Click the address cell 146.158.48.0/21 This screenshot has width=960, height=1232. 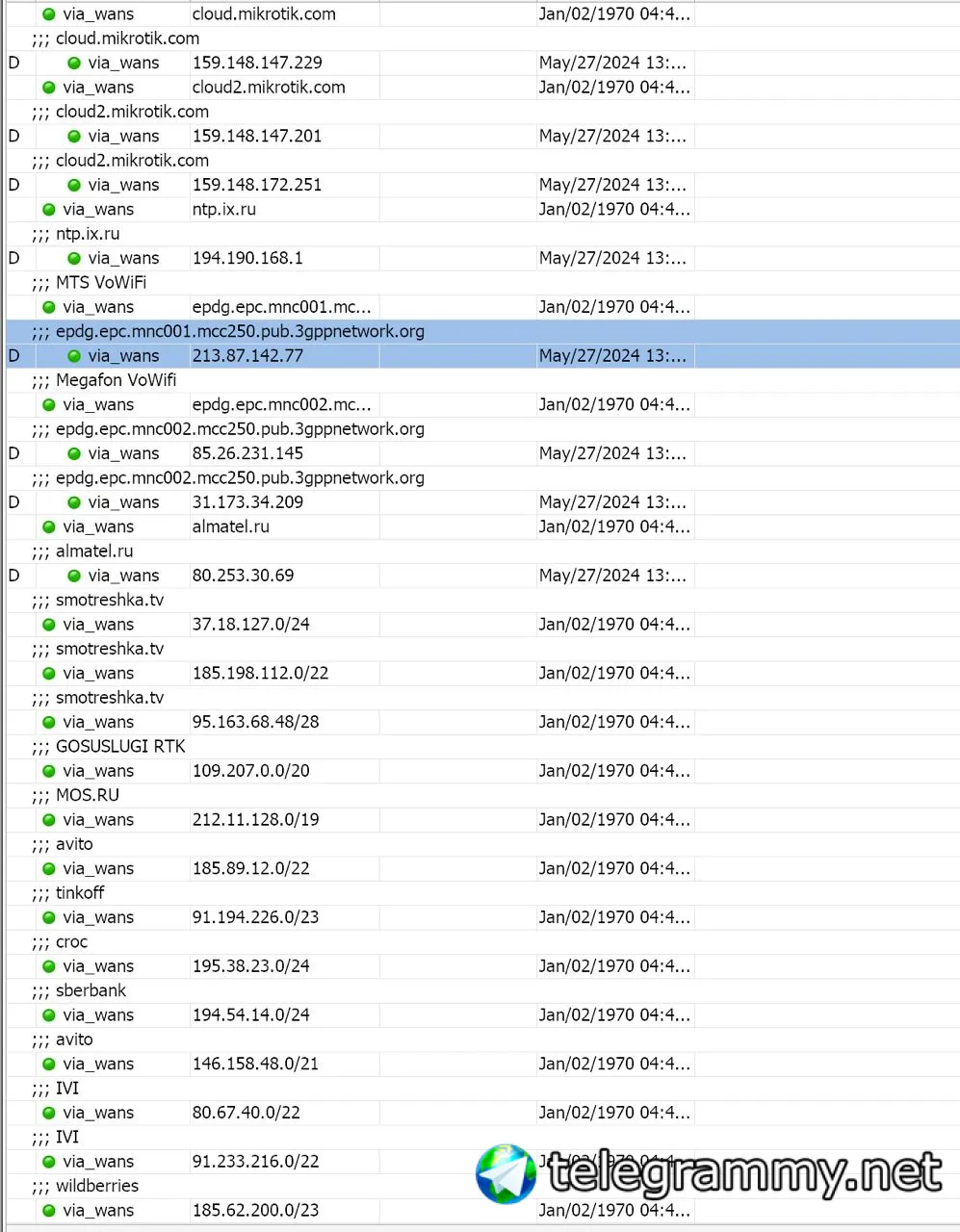pyautogui.click(x=255, y=1064)
